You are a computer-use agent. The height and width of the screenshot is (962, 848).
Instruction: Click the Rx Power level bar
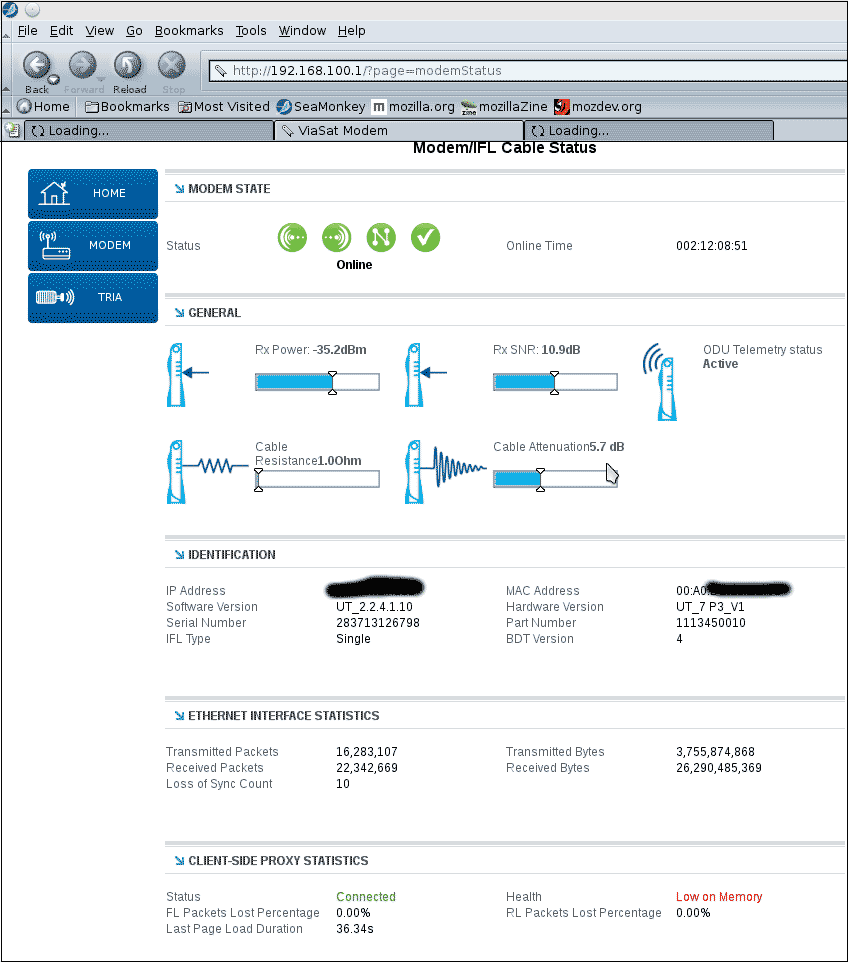click(x=317, y=382)
